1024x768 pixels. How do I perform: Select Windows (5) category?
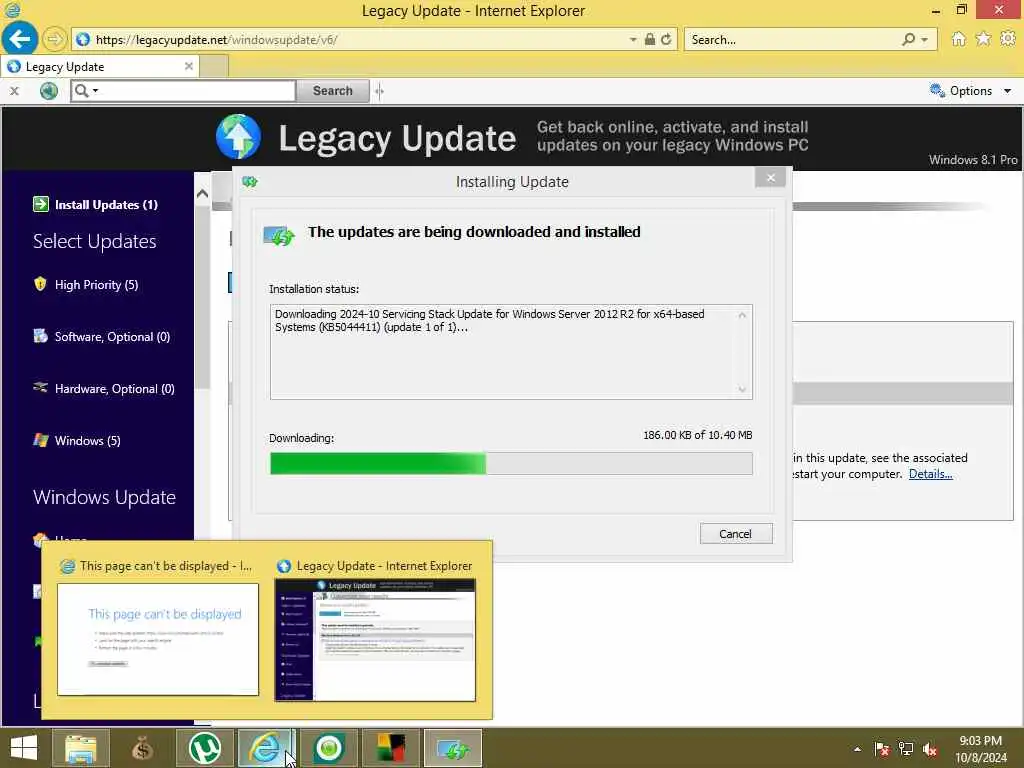tap(88, 441)
